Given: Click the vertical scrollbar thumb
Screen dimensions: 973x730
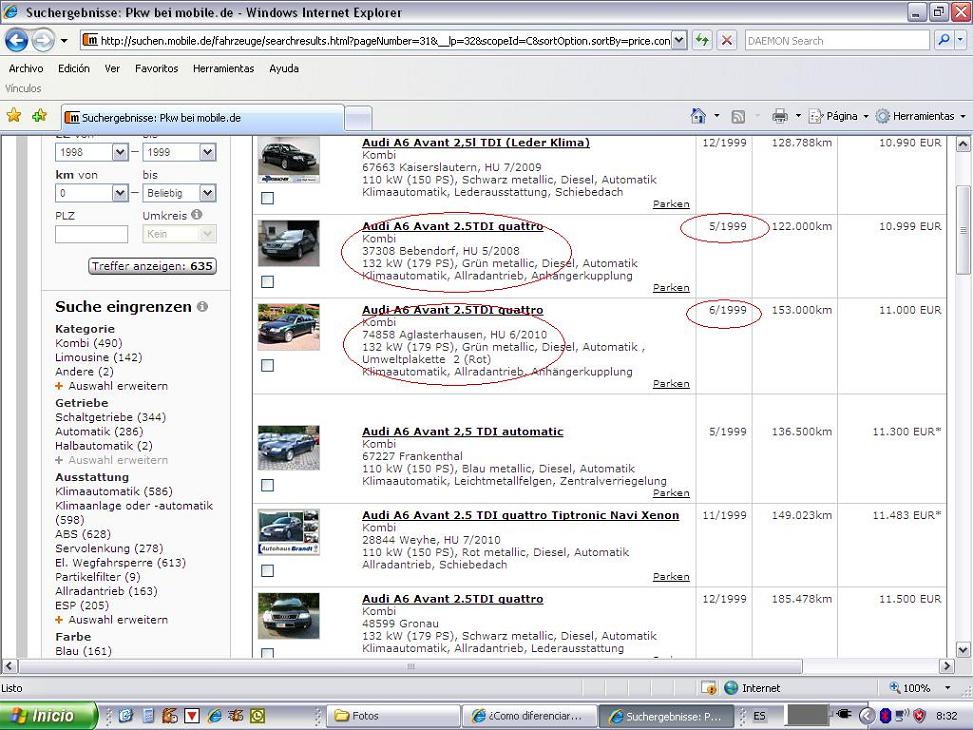Looking at the screenshot, I should coord(962,230).
